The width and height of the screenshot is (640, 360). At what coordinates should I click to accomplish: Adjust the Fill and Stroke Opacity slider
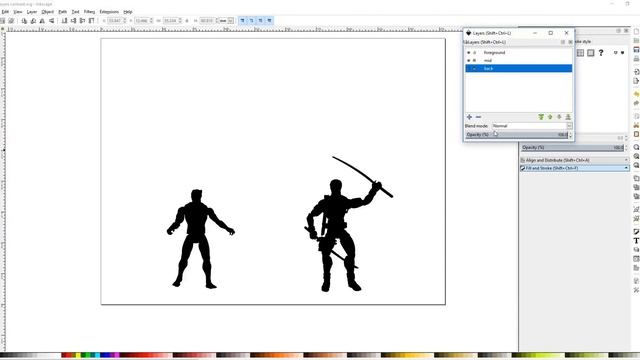(x=572, y=147)
